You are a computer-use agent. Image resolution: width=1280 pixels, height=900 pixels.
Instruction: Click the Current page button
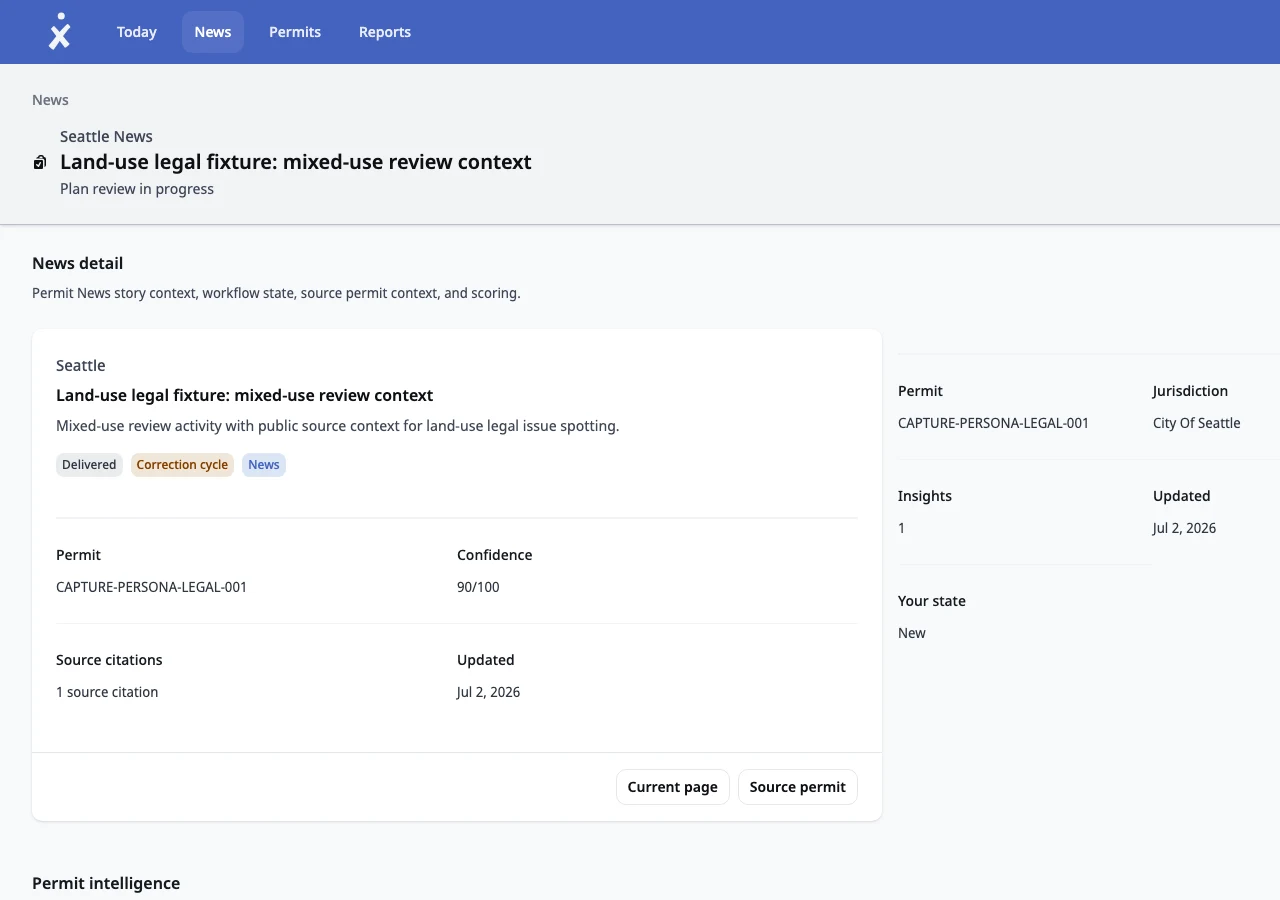673,787
